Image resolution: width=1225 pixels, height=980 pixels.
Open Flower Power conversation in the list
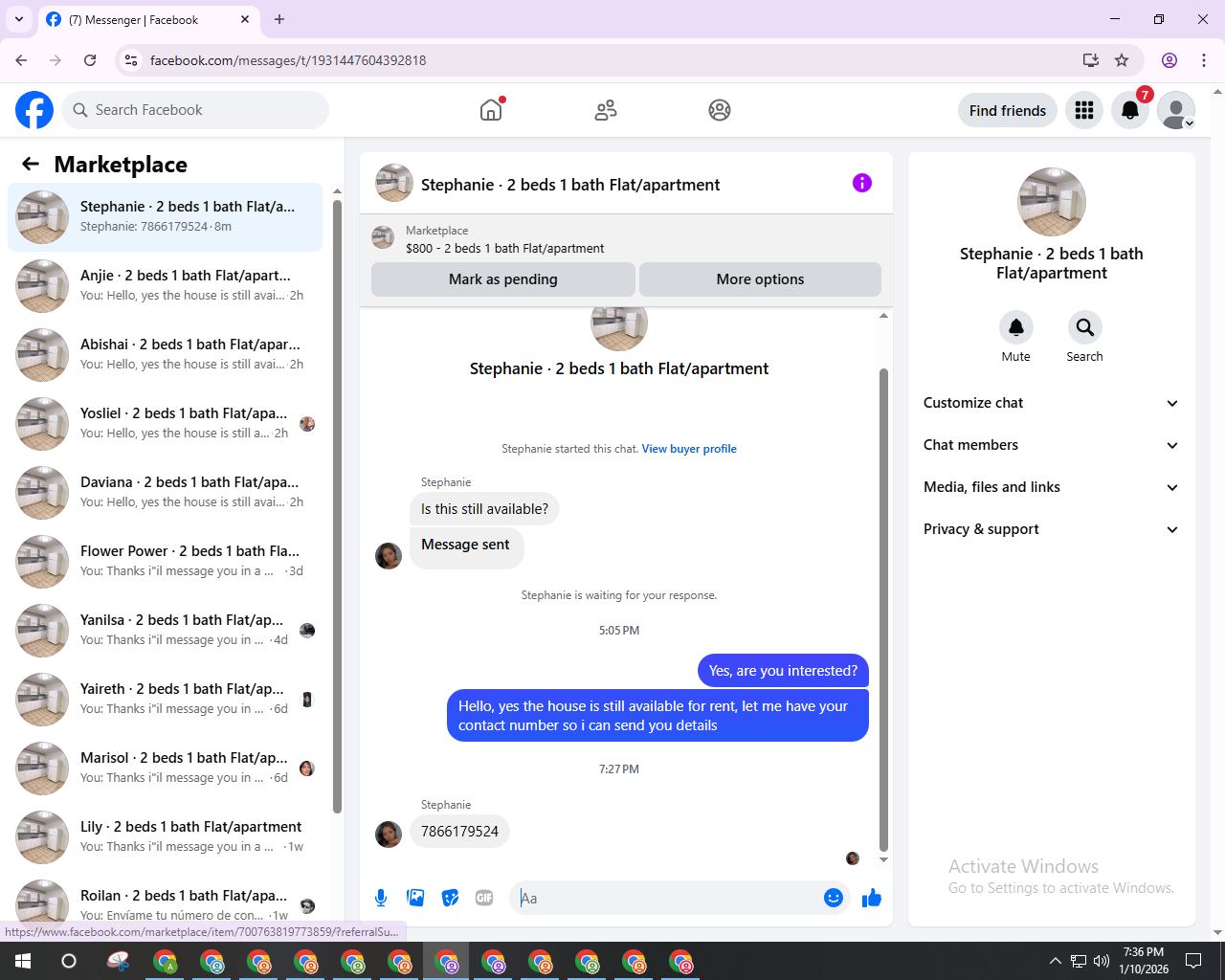[165, 562]
